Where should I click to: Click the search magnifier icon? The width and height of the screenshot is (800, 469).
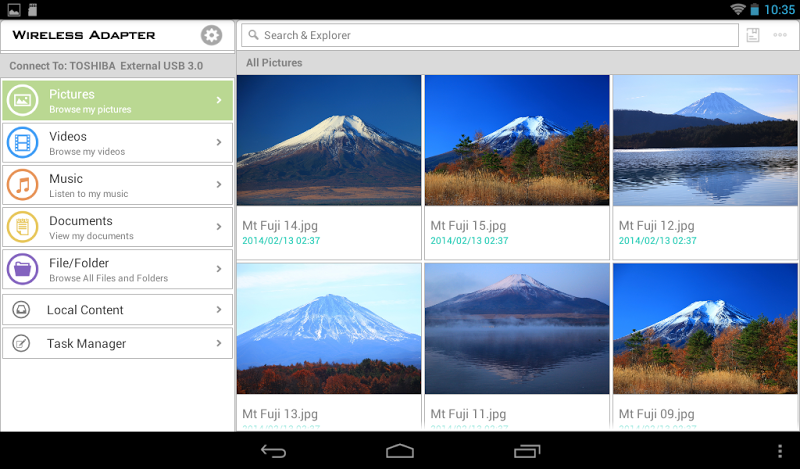tap(253, 35)
